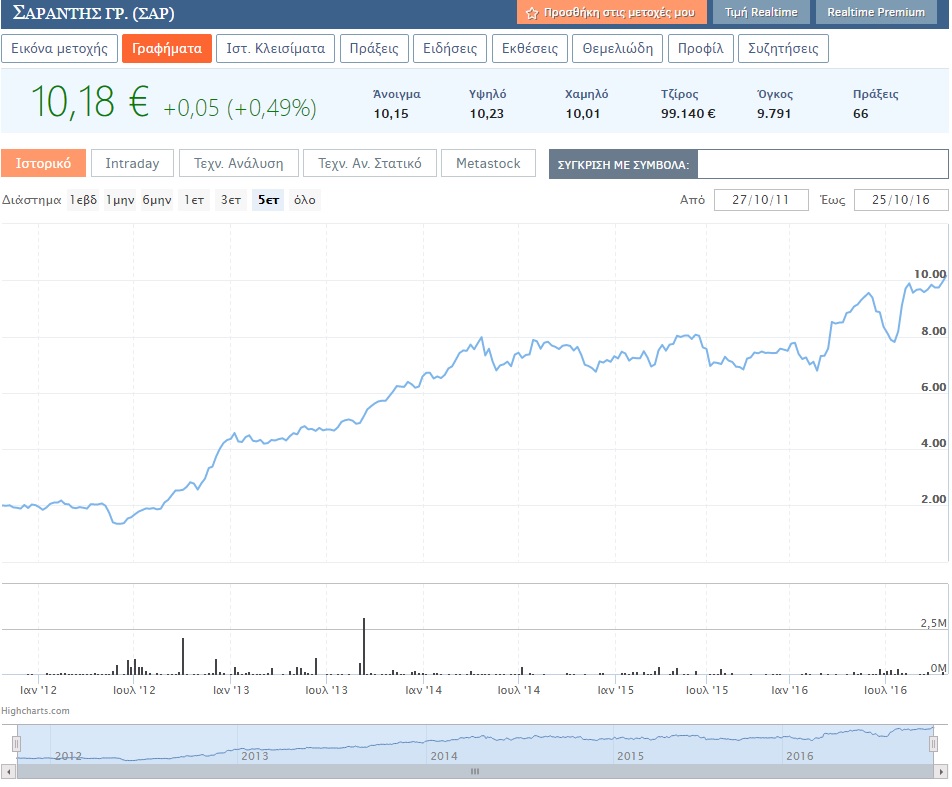Edit the Έως date field 25/10/16
The height and width of the screenshot is (787, 952).
tap(901, 200)
